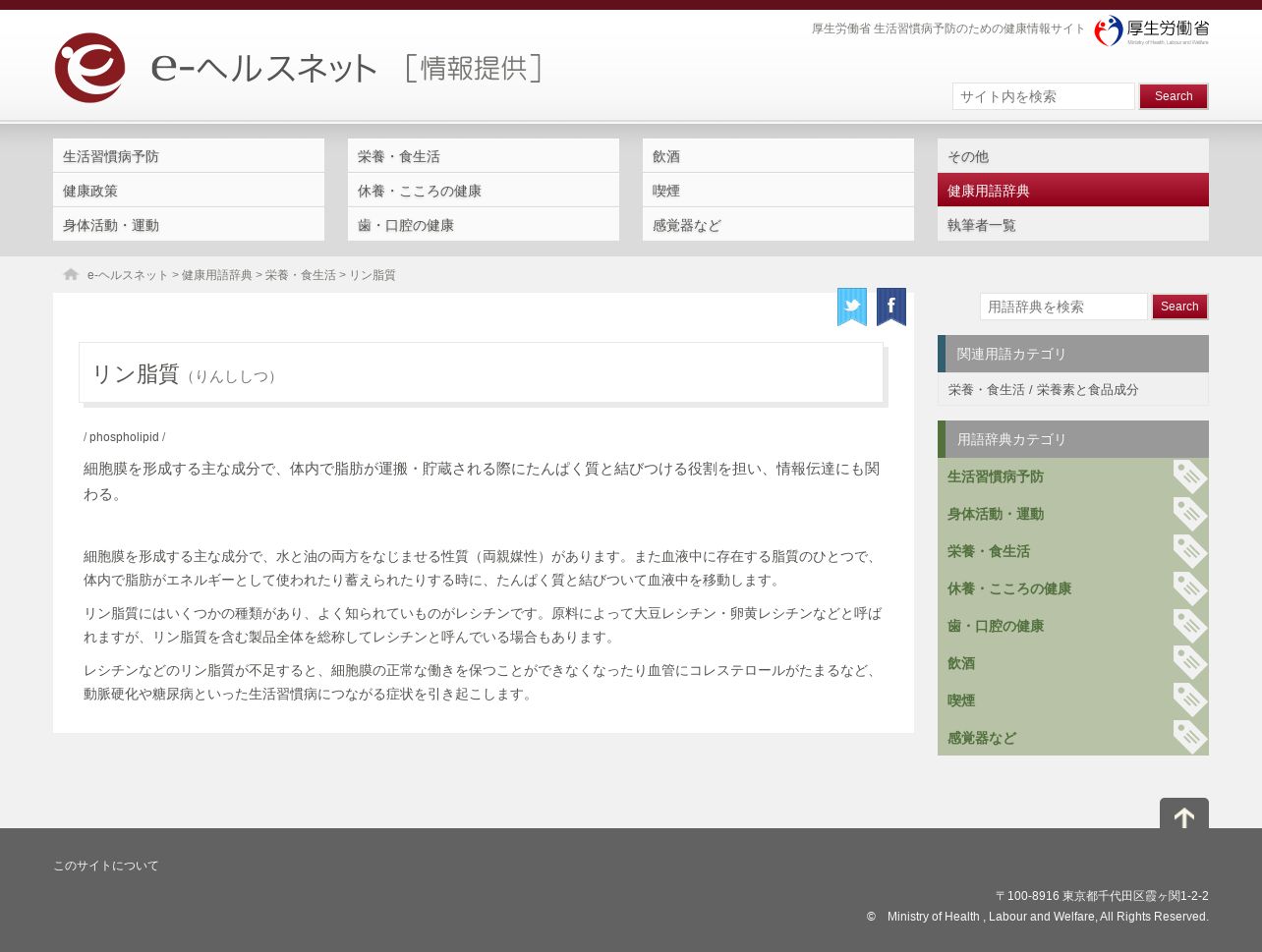The width and height of the screenshot is (1262, 952).
Task: Open the 厚生労働省 ministry logo link
Action: [1151, 30]
